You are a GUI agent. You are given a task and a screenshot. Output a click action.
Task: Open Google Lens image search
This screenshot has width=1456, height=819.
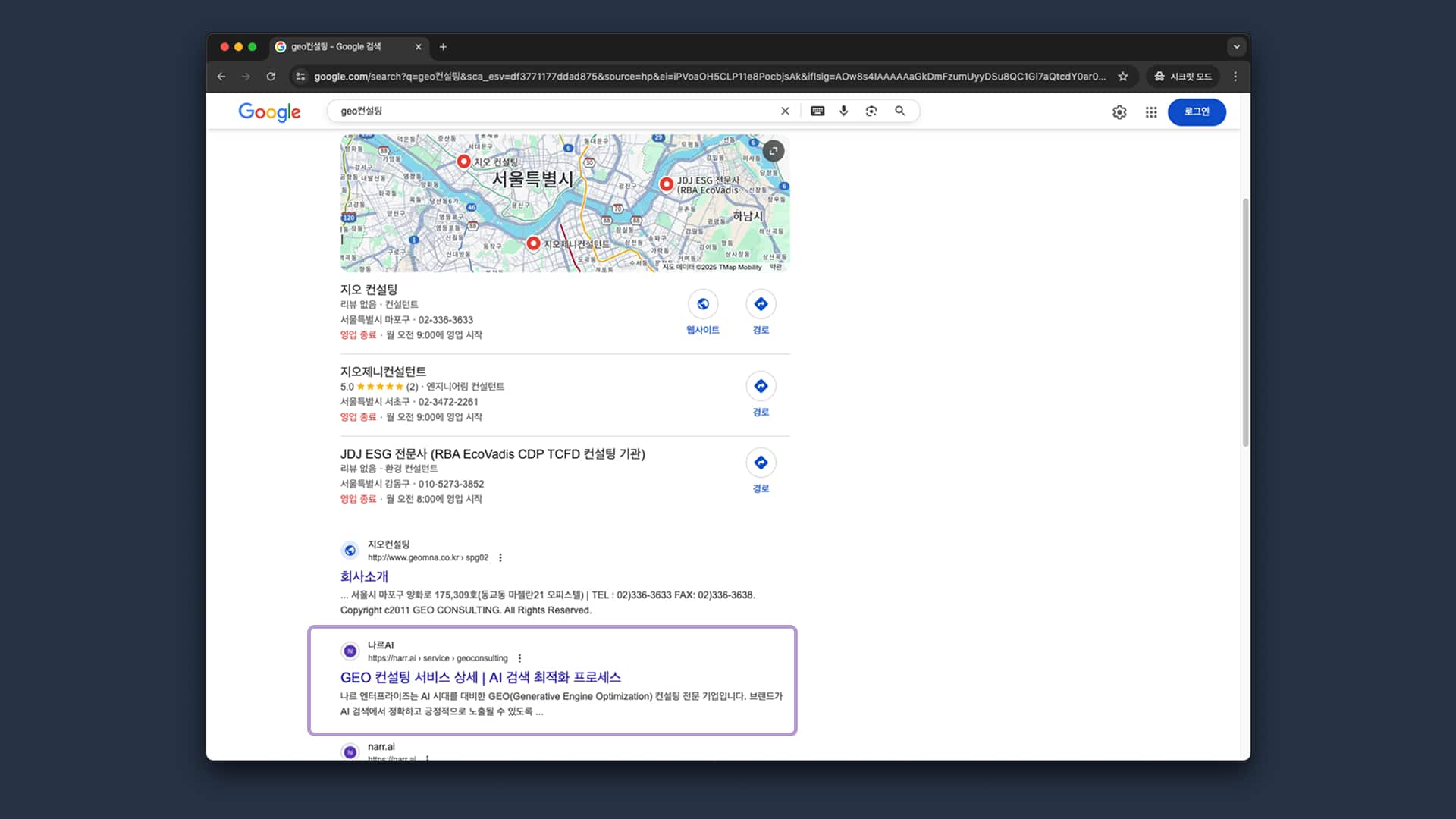coord(871,111)
